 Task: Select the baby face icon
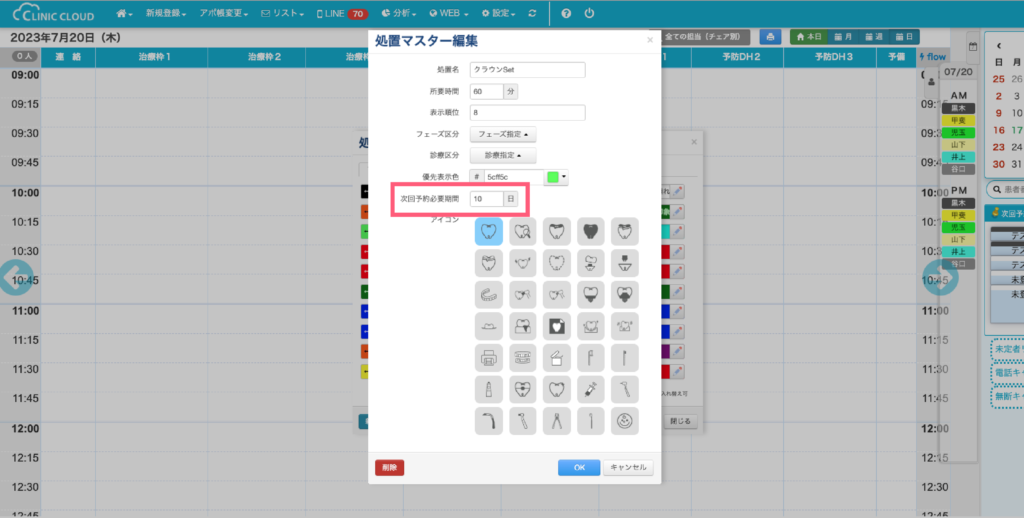point(625,420)
